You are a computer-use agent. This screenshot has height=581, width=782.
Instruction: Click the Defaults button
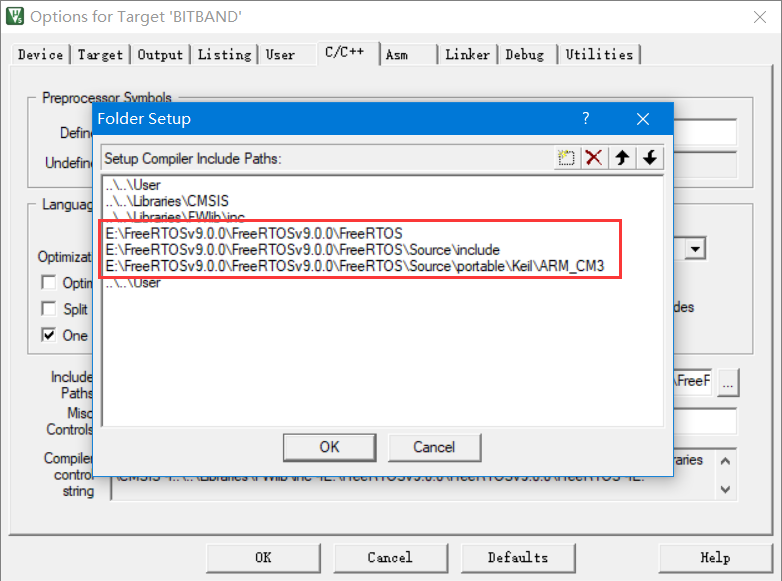click(518, 558)
